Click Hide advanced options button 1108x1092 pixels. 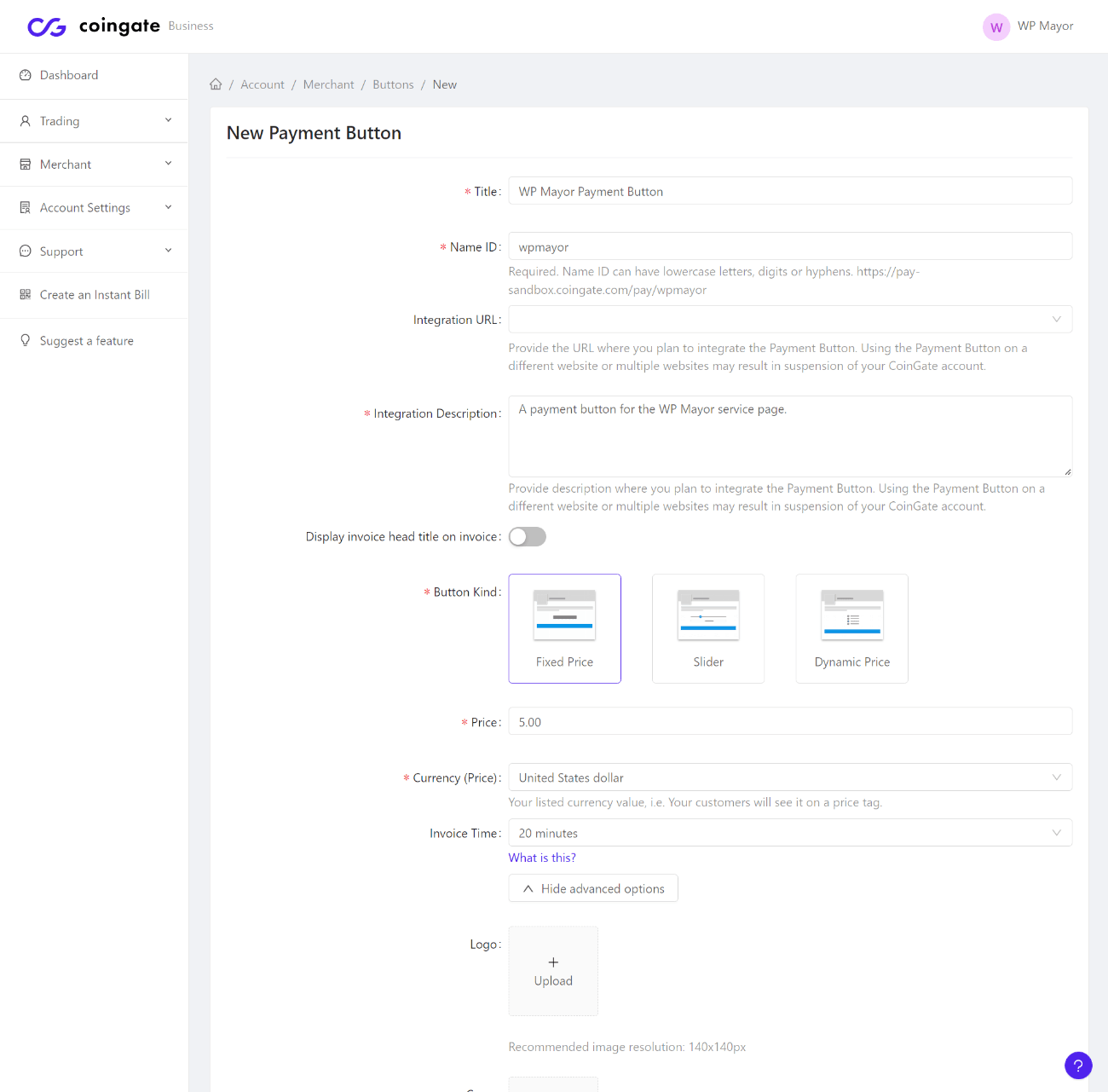[x=593, y=888]
